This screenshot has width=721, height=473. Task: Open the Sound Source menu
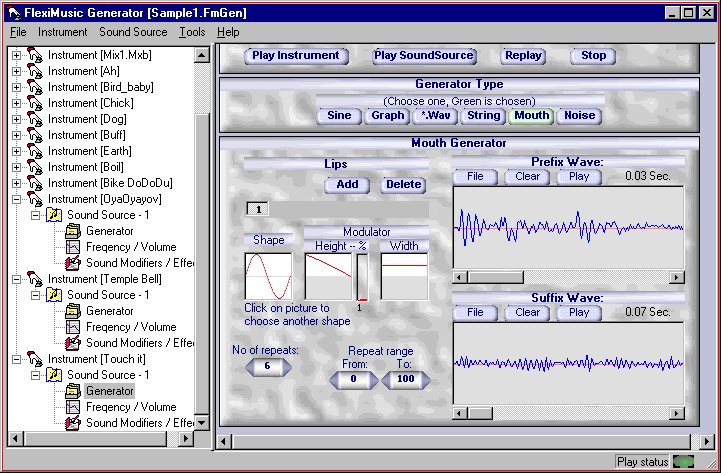pyautogui.click(x=133, y=32)
